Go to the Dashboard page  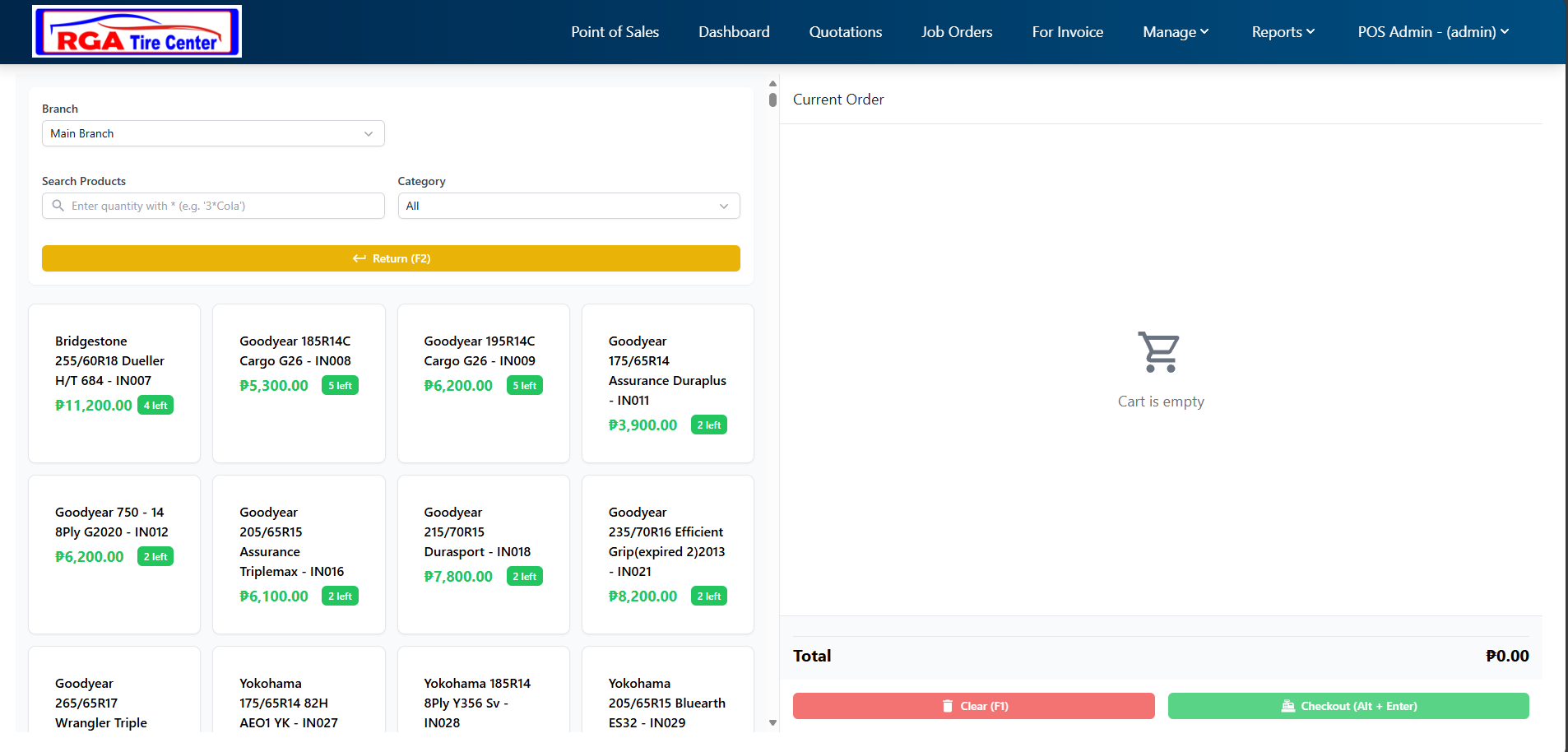click(734, 32)
